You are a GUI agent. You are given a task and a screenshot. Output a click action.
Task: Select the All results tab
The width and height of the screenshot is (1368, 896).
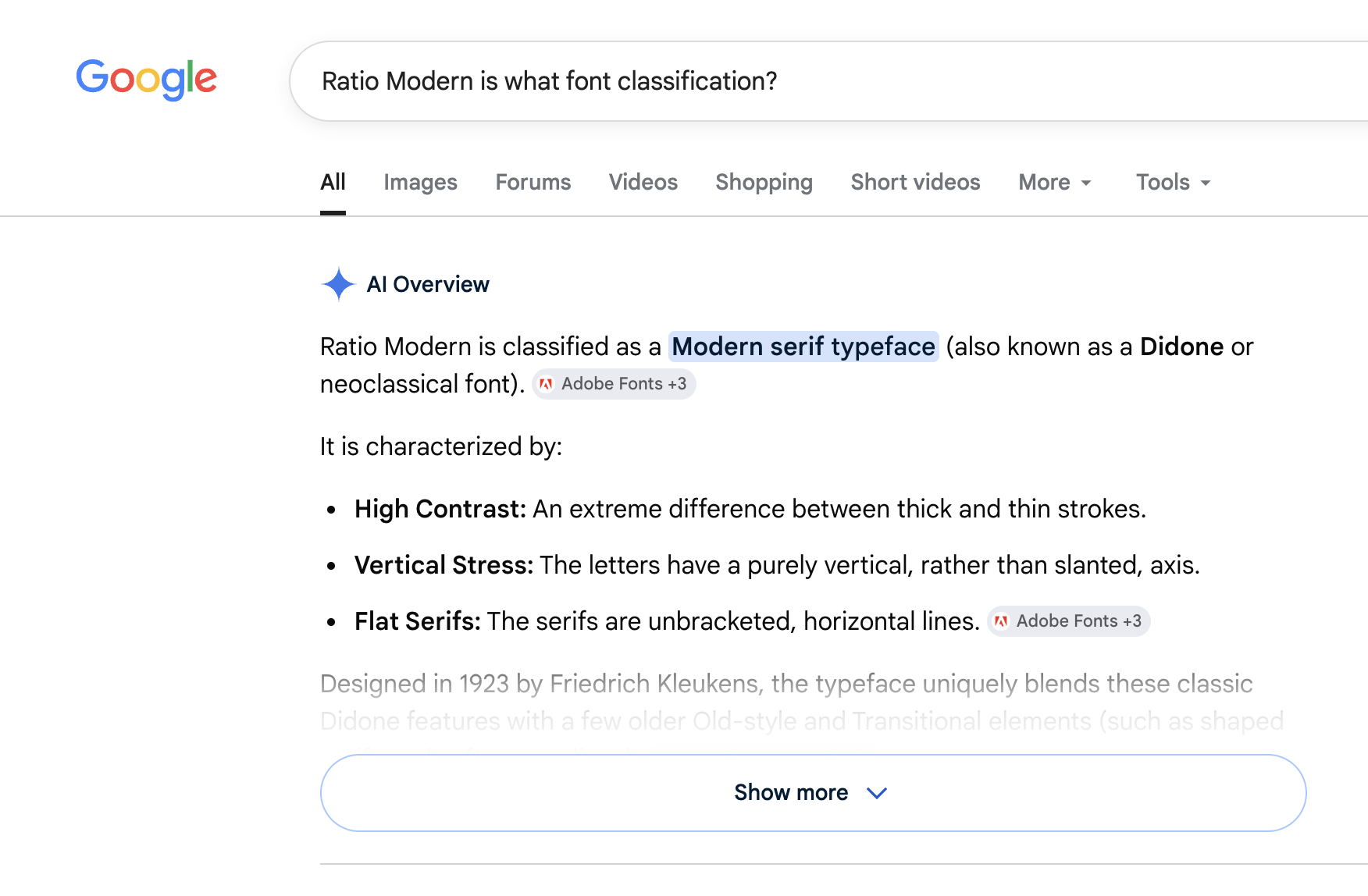coord(333,183)
